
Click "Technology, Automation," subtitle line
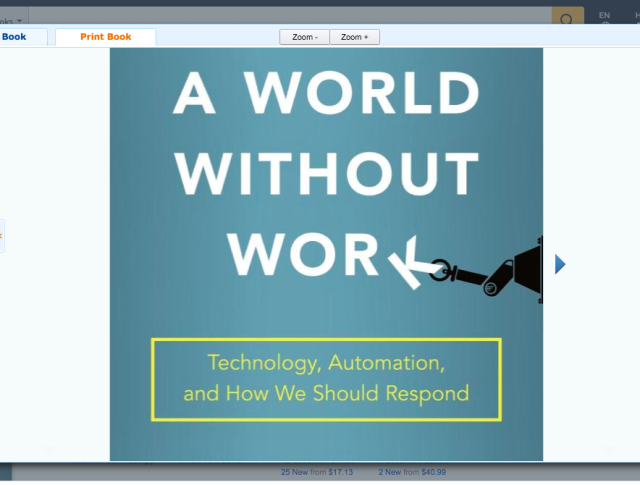(326, 364)
